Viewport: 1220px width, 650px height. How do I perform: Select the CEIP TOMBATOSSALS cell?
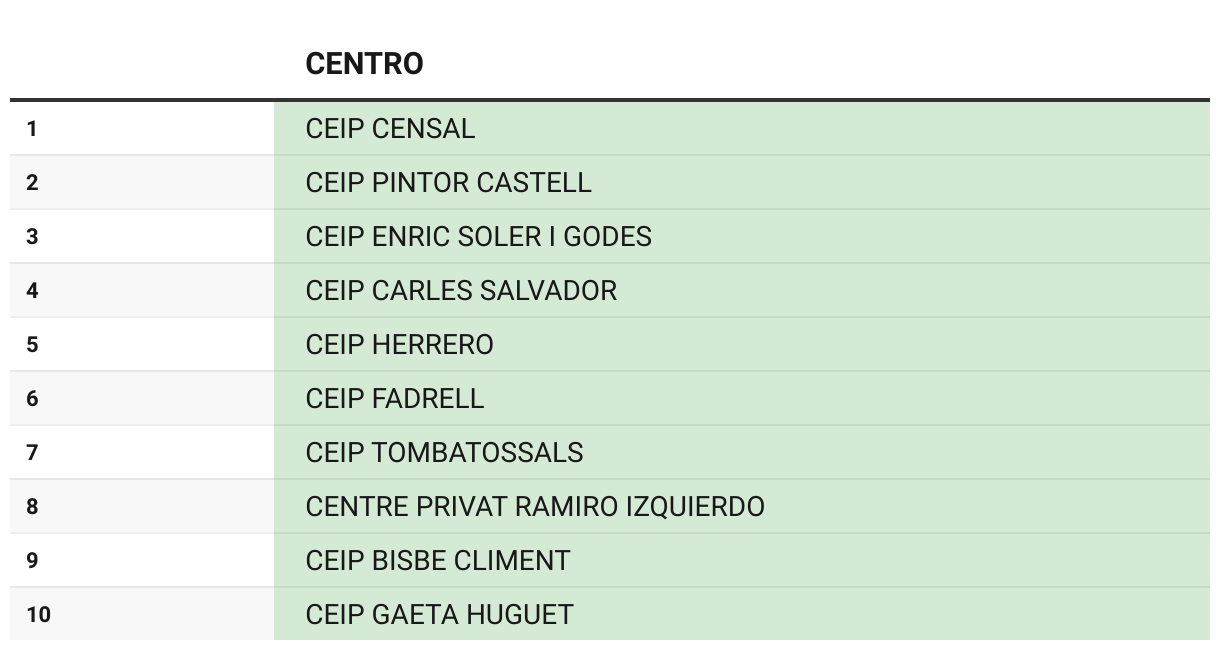[x=742, y=453]
